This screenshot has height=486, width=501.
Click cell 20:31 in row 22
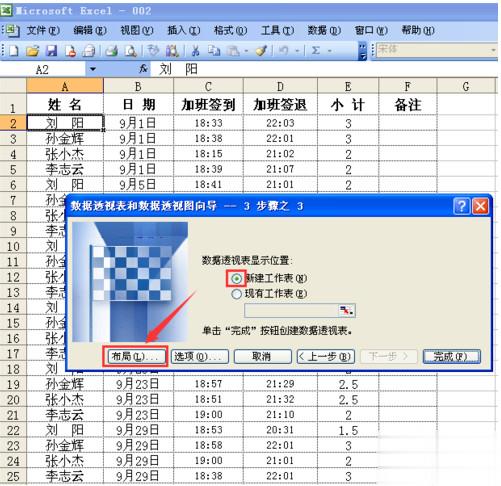[x=280, y=430]
